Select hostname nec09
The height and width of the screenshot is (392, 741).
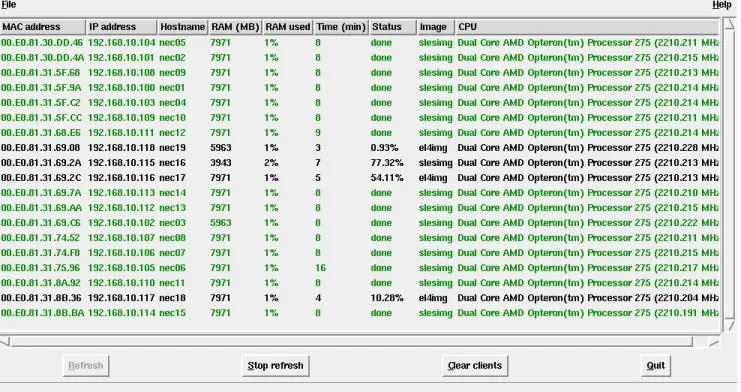(x=172, y=73)
